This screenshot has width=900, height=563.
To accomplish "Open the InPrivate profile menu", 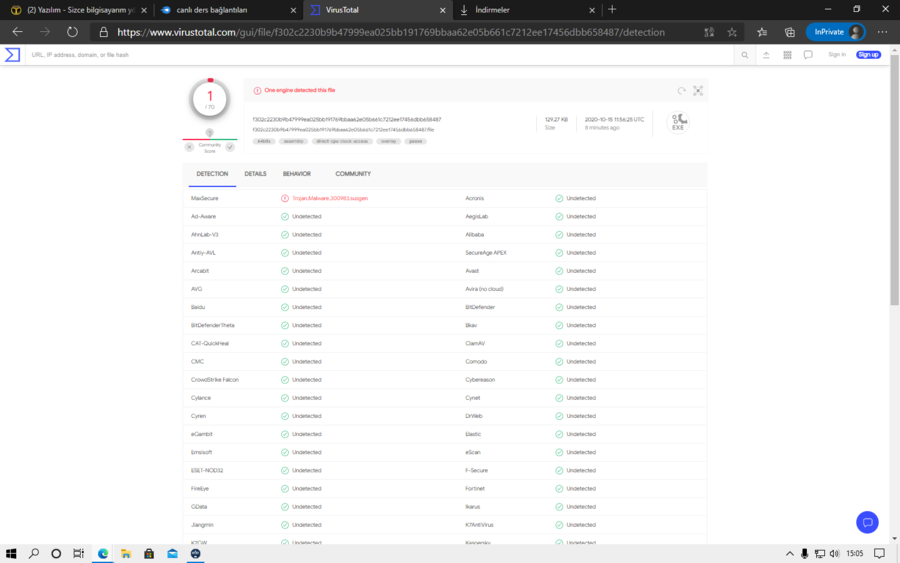I will [836, 32].
